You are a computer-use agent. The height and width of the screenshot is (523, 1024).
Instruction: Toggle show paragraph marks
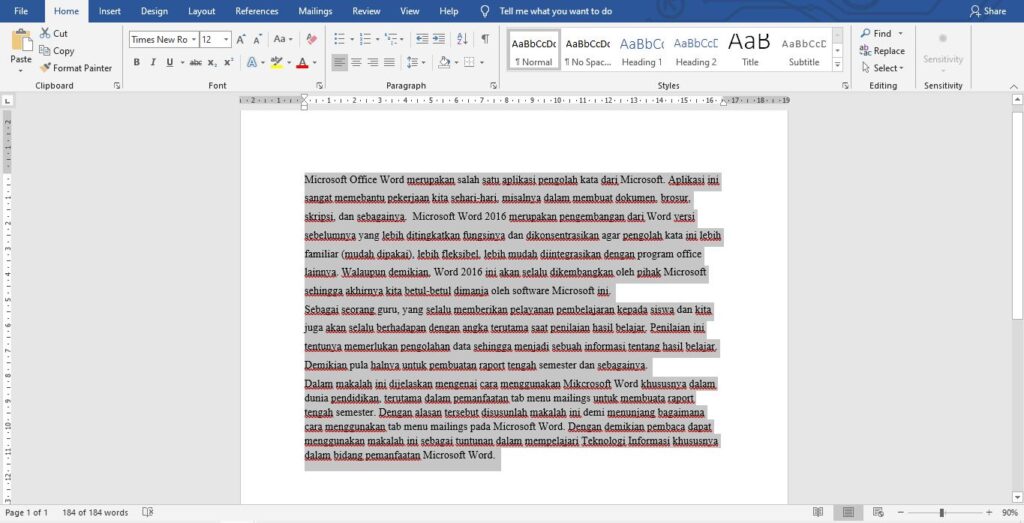485,39
